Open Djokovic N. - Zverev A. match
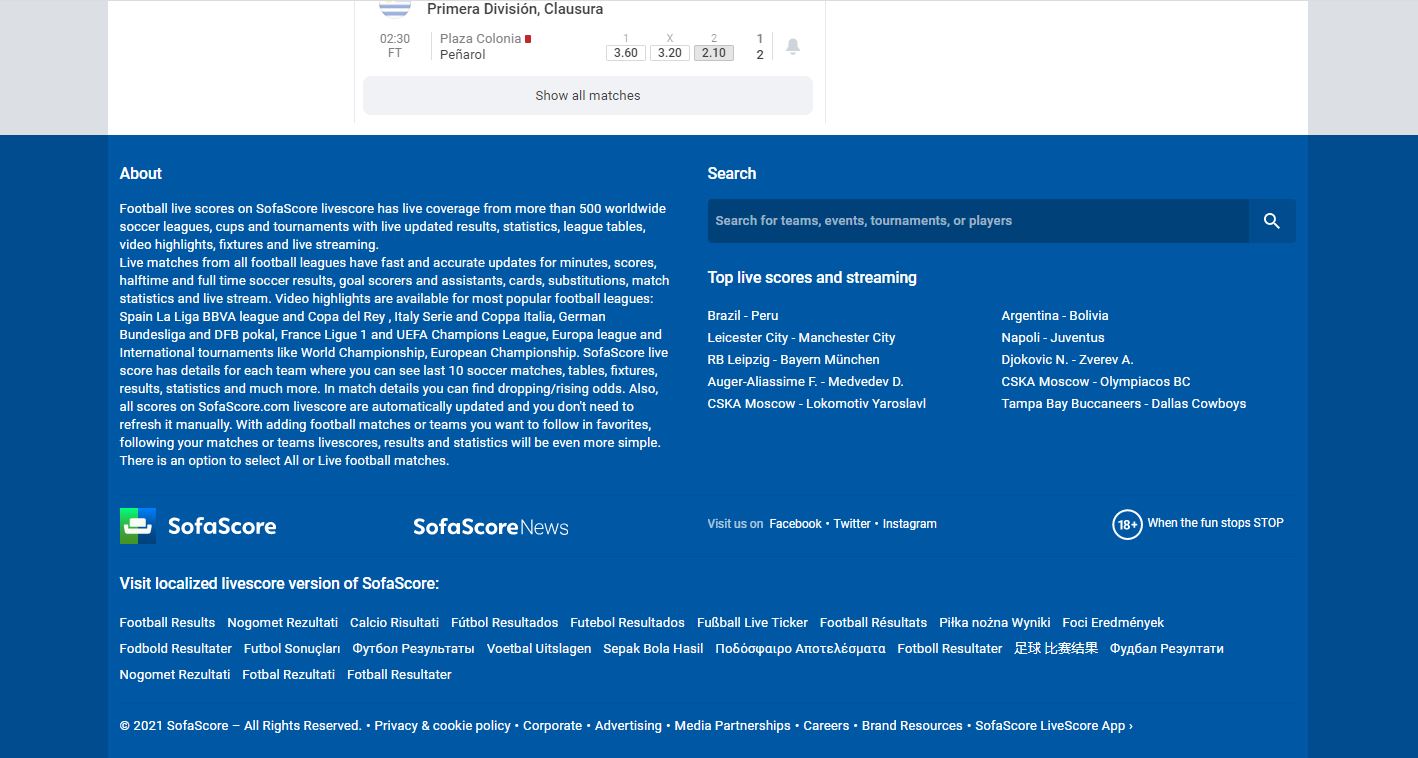The width and height of the screenshot is (1418, 758). pyautogui.click(x=1067, y=360)
